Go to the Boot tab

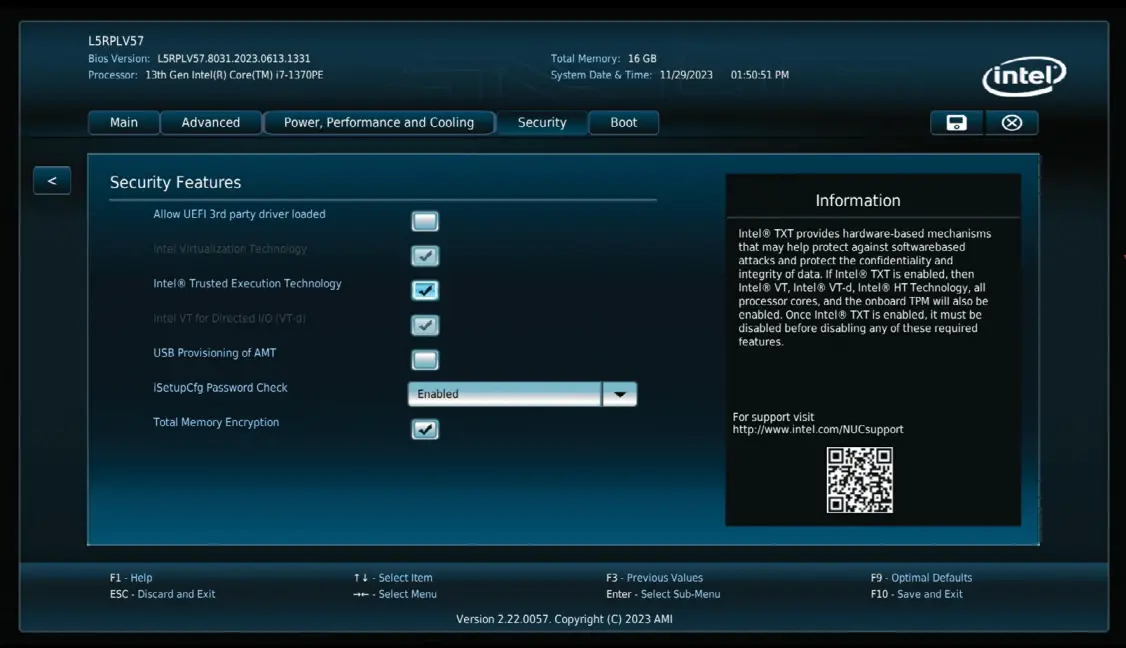[623, 123]
